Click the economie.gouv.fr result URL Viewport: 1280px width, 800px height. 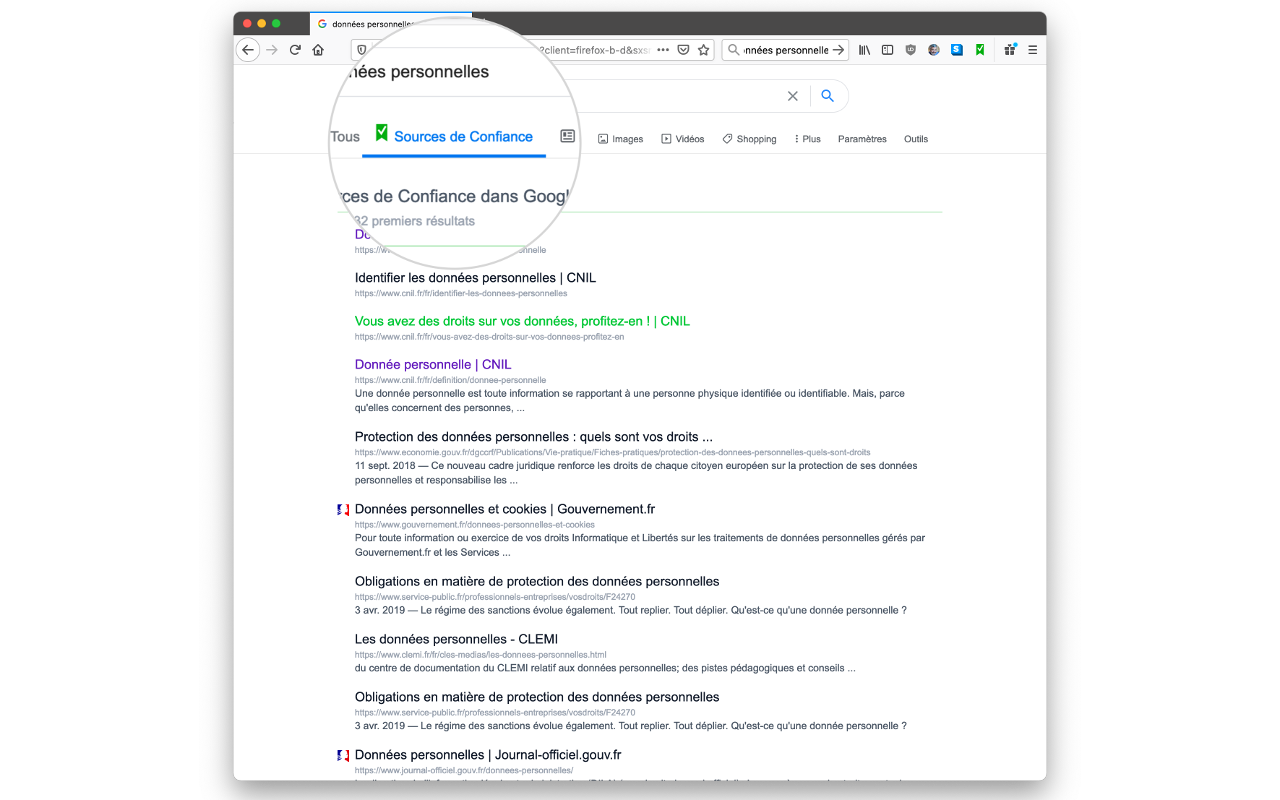pyautogui.click(x=612, y=453)
